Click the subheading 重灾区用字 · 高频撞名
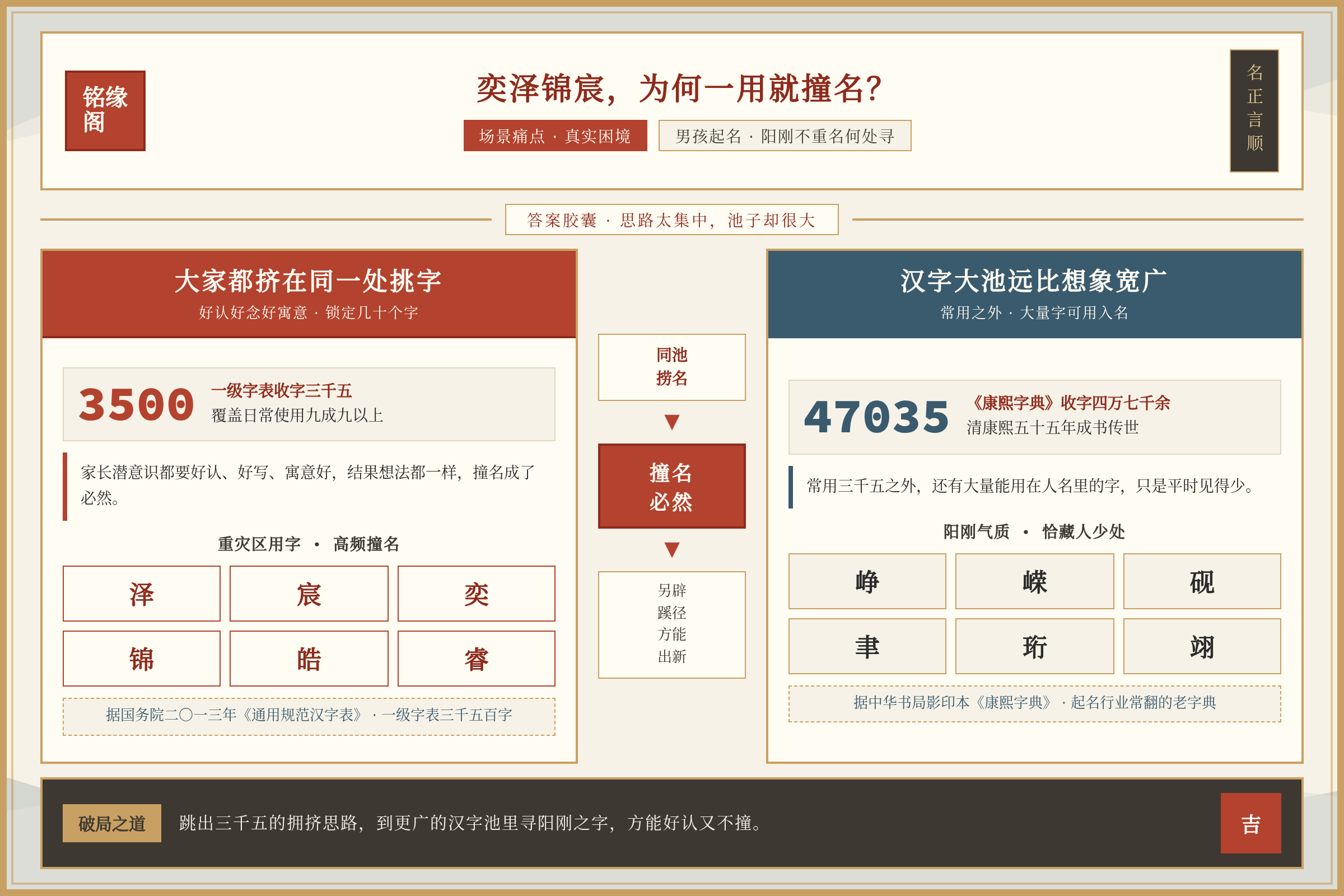 (x=309, y=543)
